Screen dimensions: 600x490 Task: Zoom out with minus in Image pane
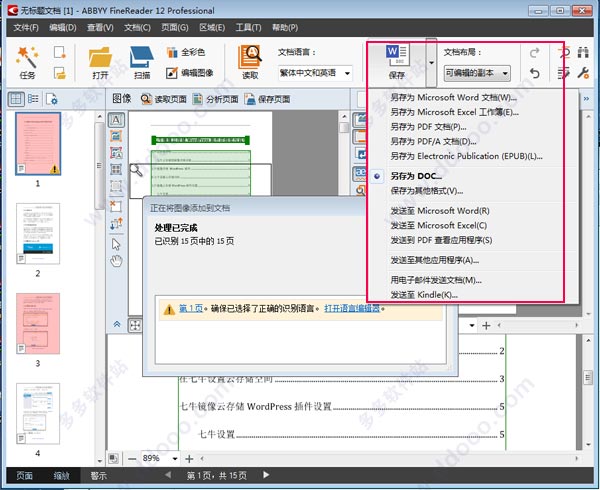coord(132,459)
